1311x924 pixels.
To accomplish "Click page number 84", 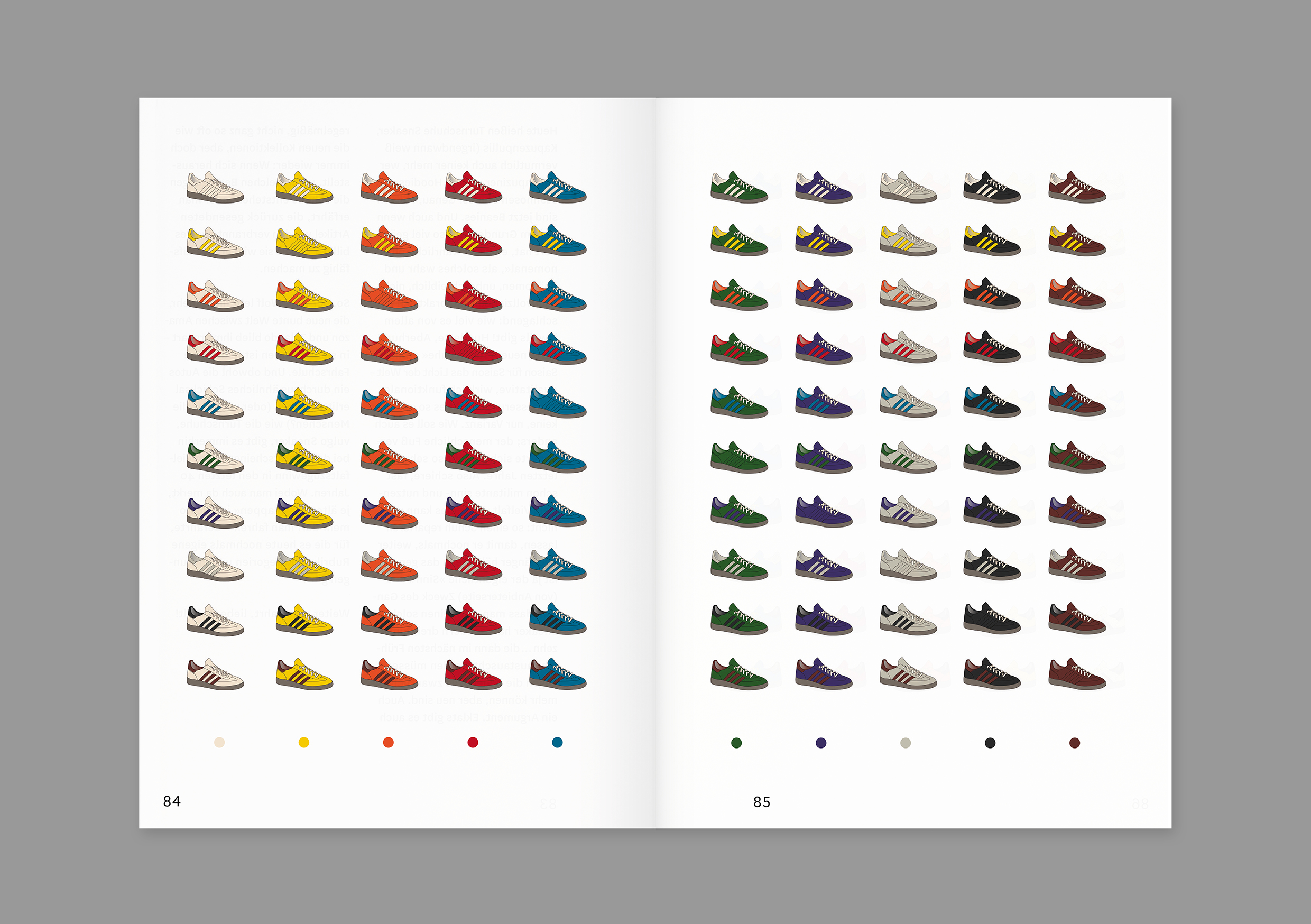I will click(x=172, y=802).
